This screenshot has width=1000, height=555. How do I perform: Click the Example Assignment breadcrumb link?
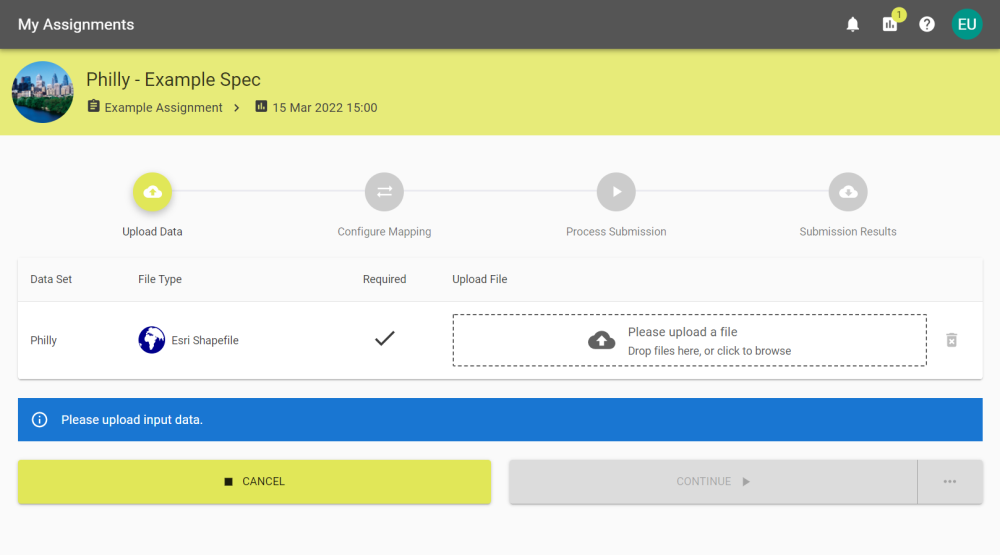163,108
